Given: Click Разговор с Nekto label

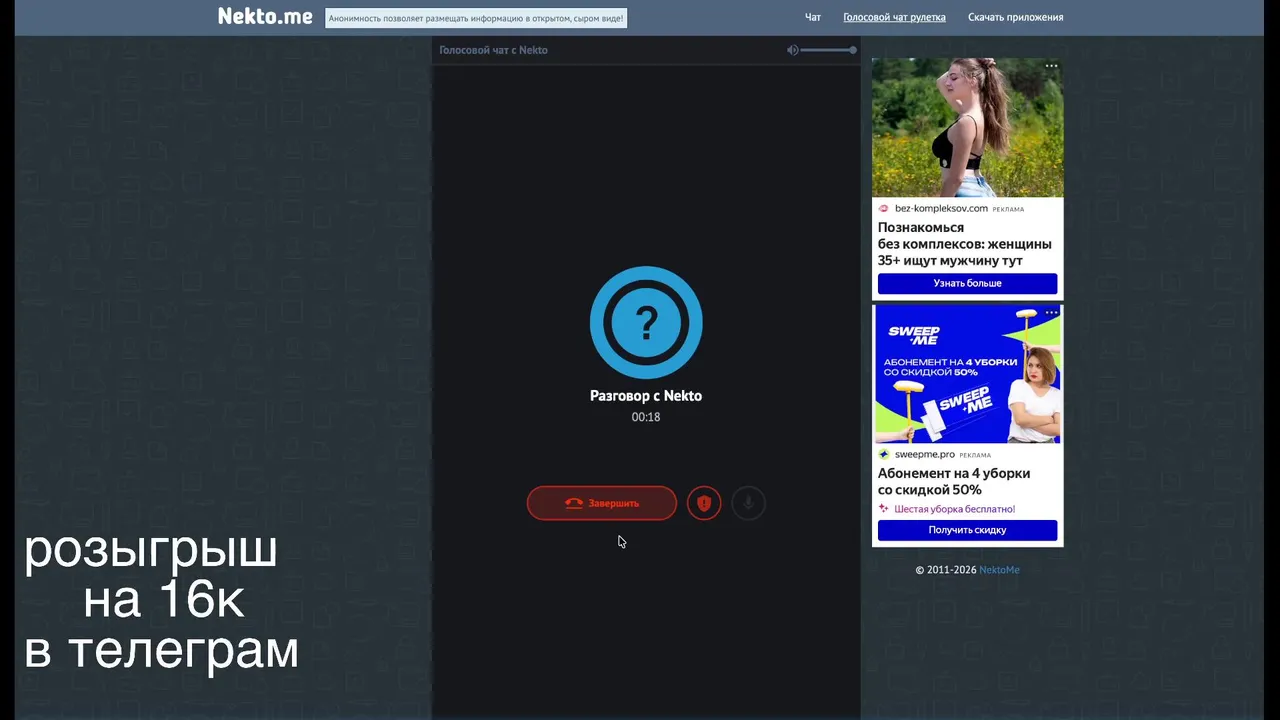Looking at the screenshot, I should (646, 396).
